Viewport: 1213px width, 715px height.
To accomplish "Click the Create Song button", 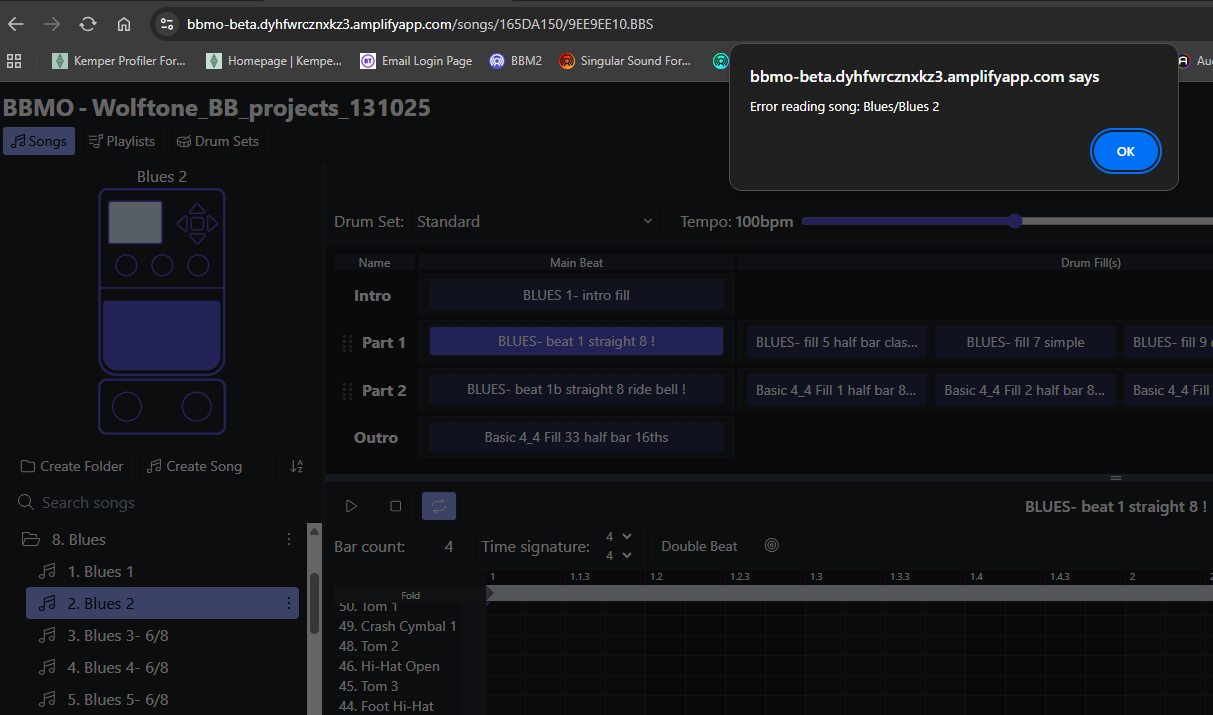I will [x=194, y=466].
